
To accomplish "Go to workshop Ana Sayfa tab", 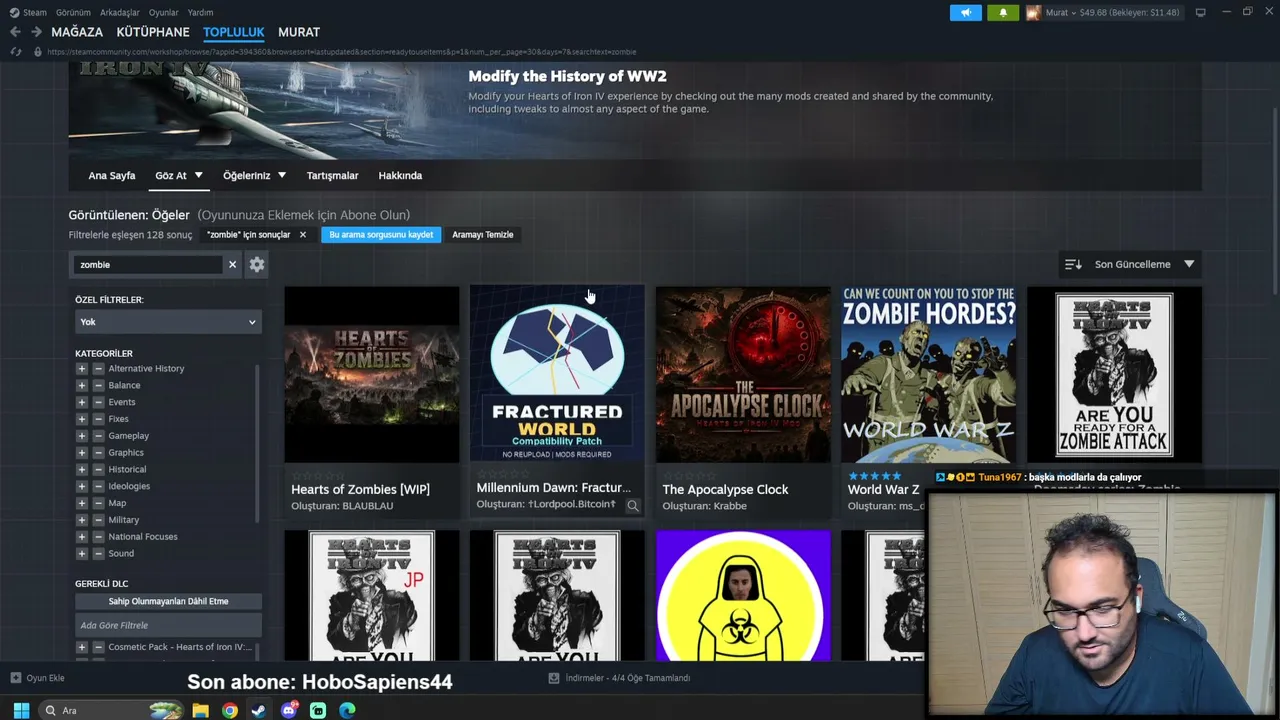I will click(x=112, y=175).
